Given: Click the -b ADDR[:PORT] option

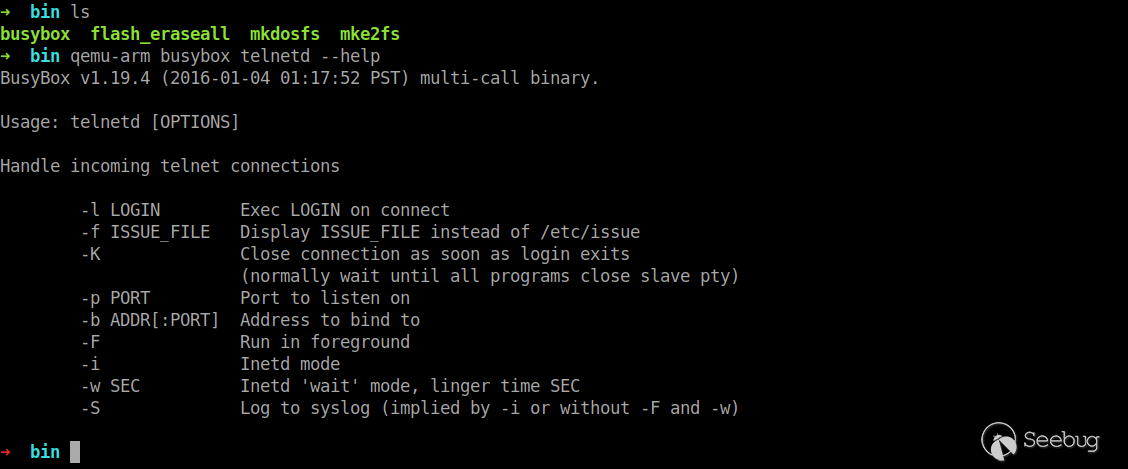Looking at the screenshot, I should [150, 320].
